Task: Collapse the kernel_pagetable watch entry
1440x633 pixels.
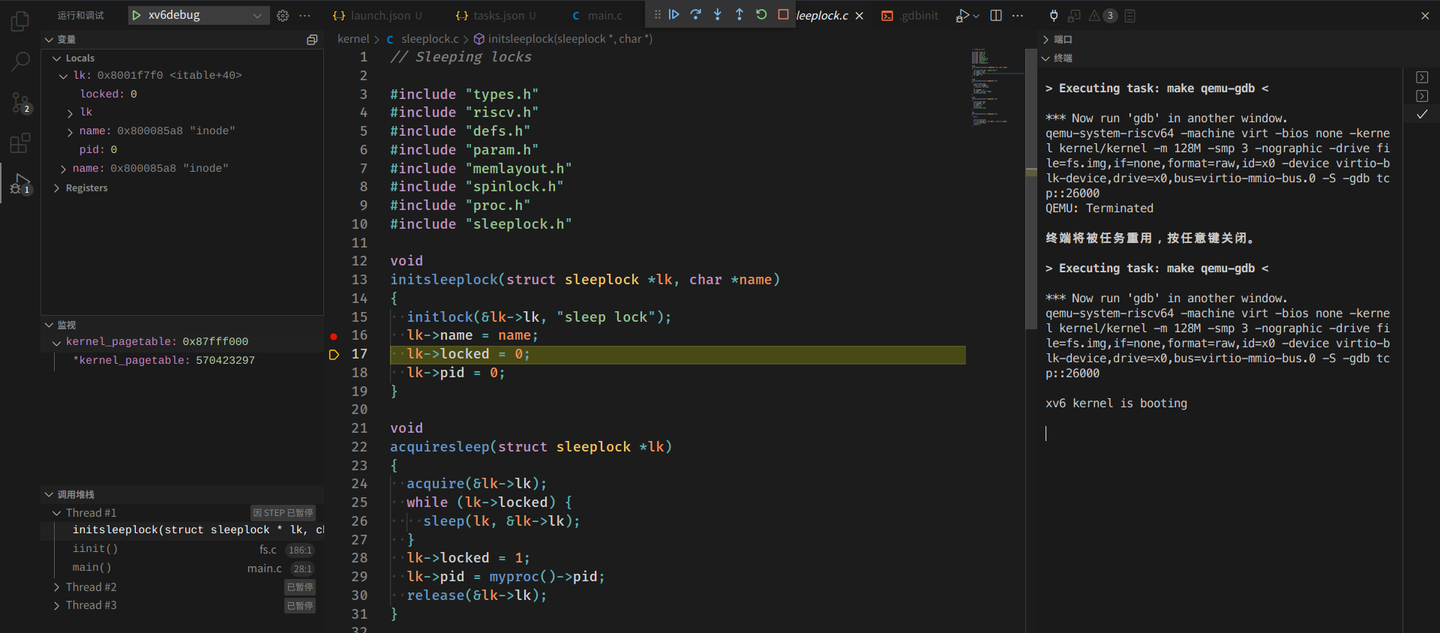Action: 58,341
